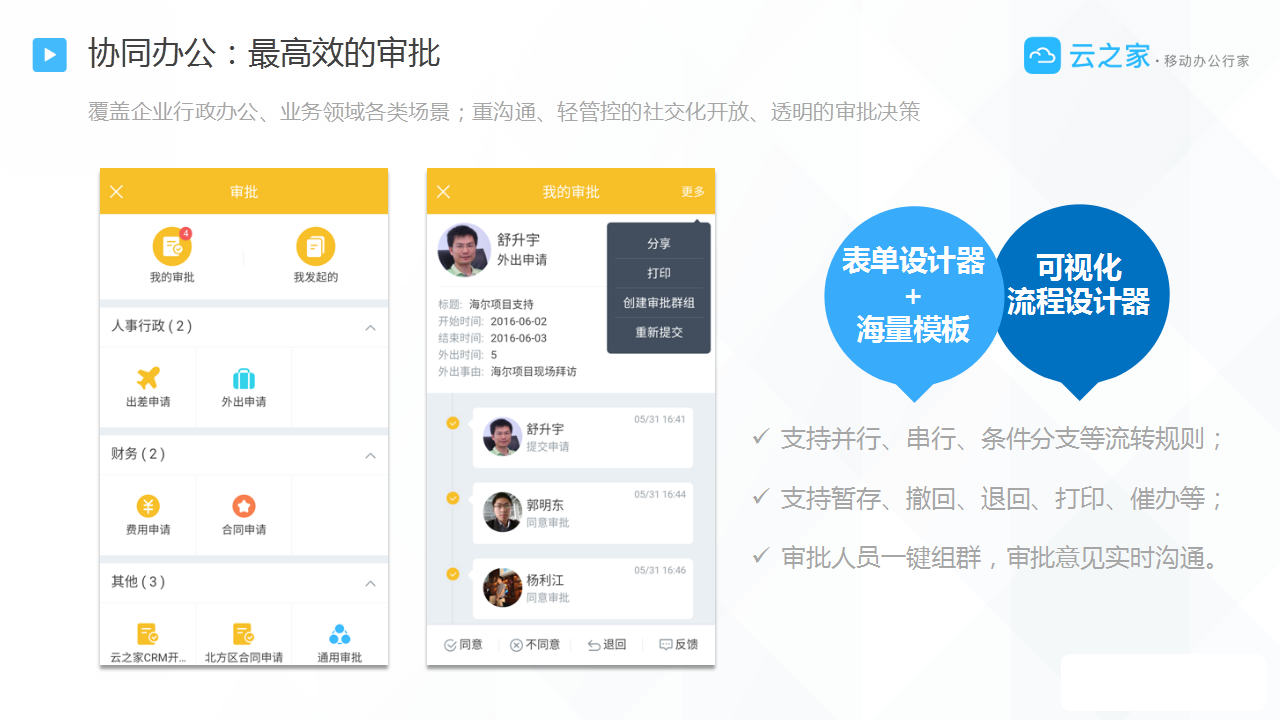Collapse the 人事行政 (2) section chevron
Viewport: 1280px width, 720px height.
click(370, 327)
